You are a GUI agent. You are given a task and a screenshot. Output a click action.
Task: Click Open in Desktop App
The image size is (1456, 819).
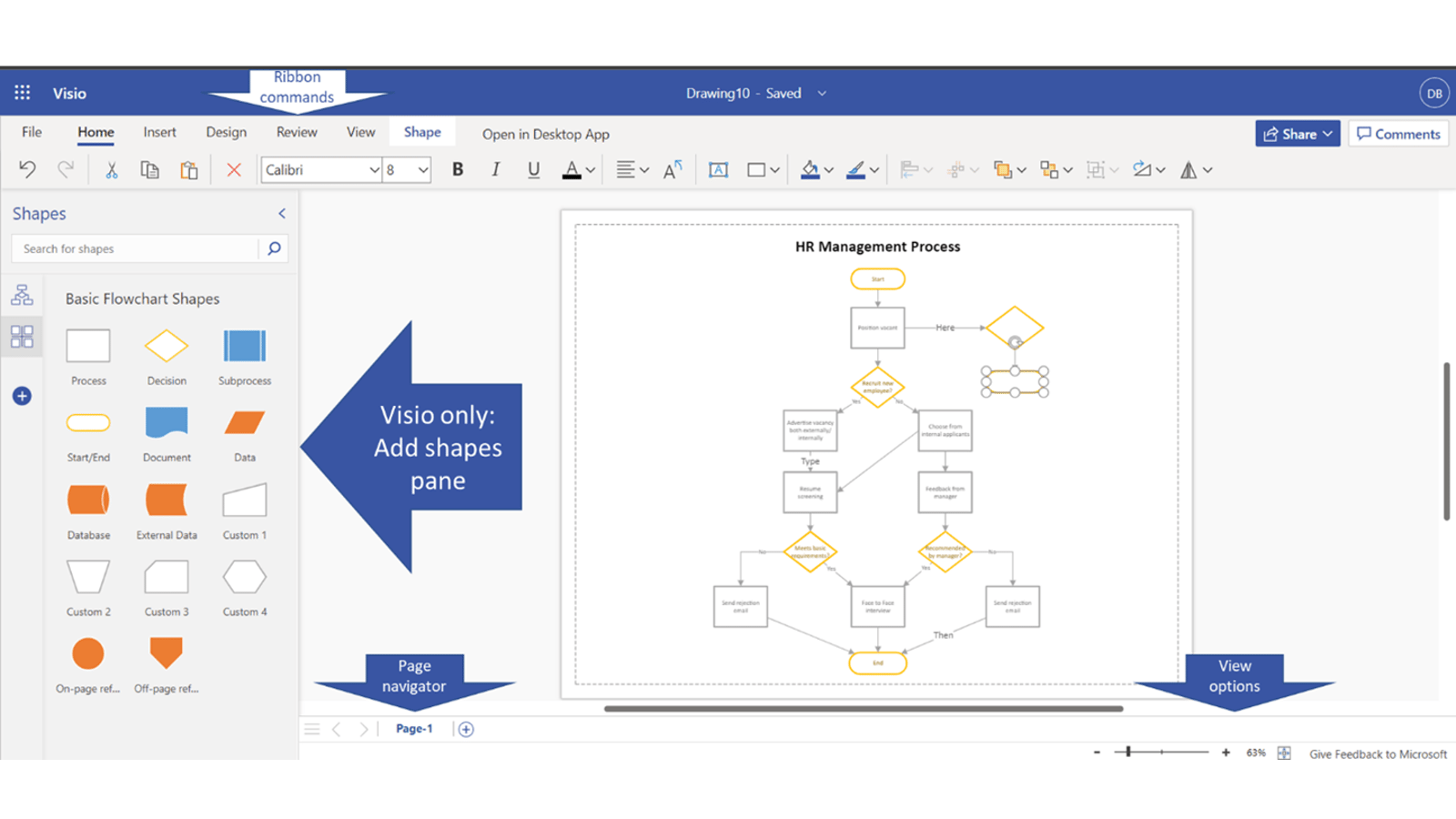(x=545, y=134)
